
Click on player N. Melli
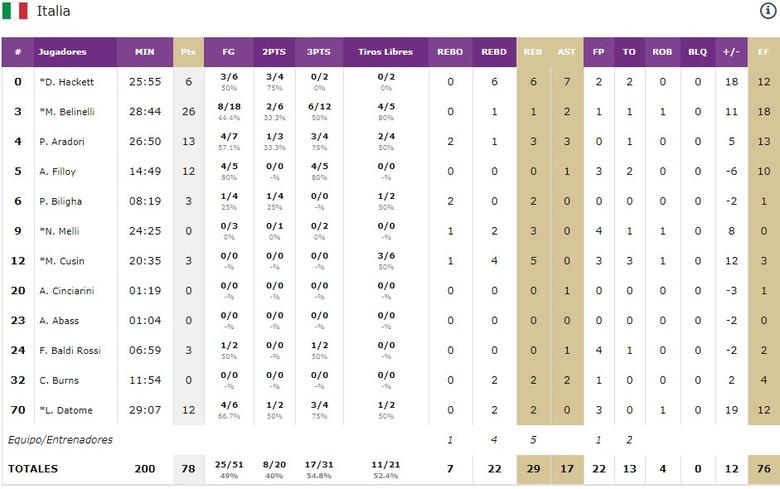[x=58, y=231]
